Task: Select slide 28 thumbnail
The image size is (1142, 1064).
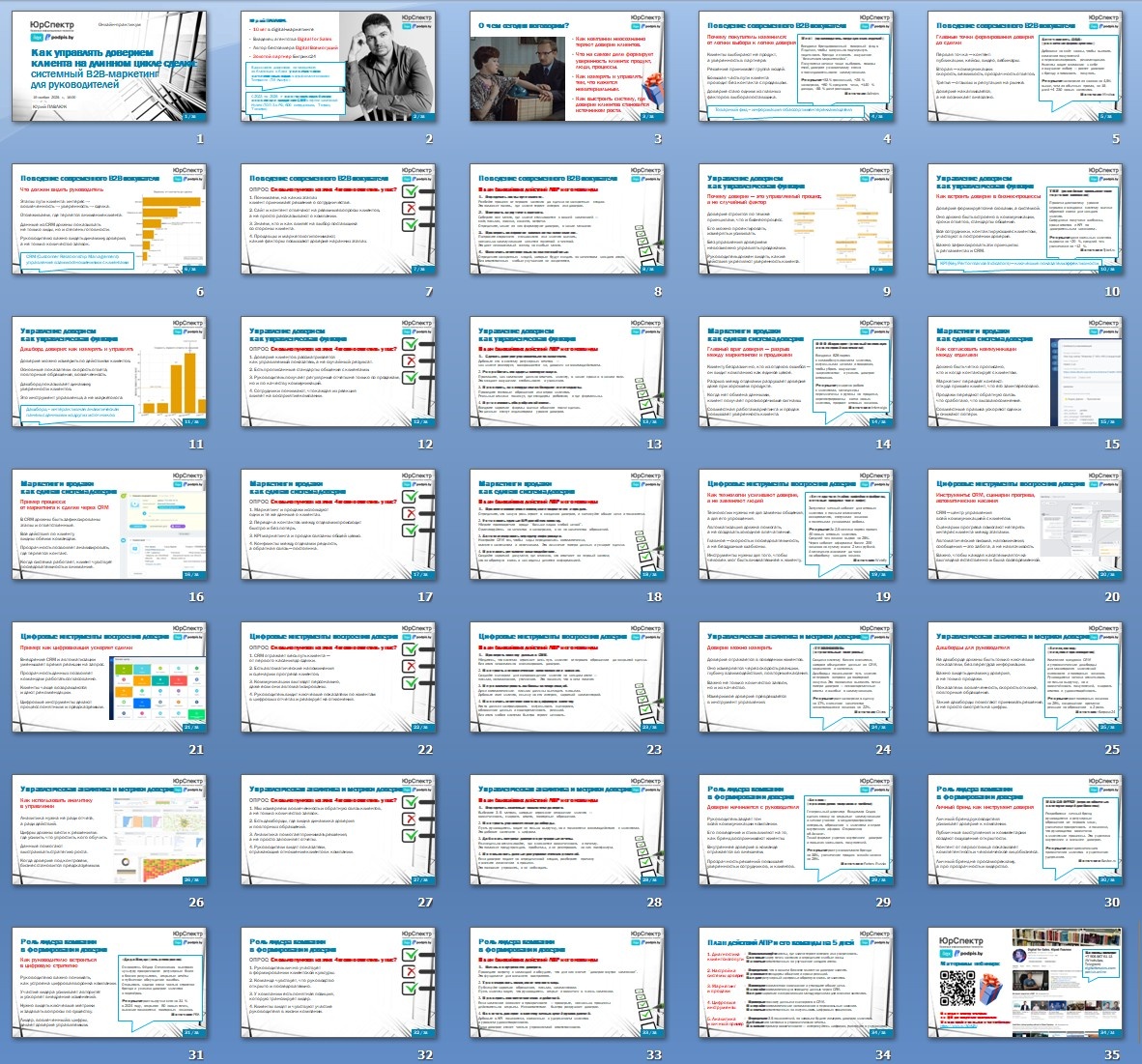Action: (567, 829)
